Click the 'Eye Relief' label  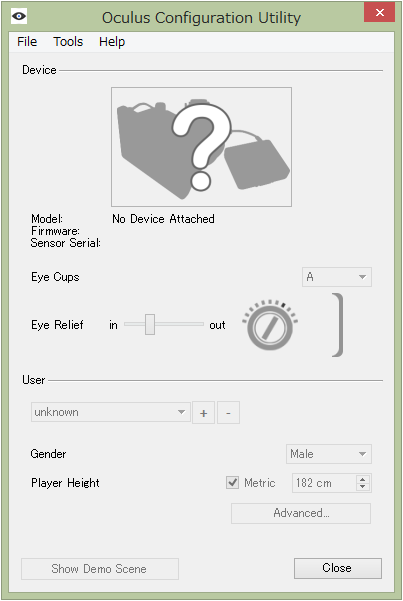57,325
